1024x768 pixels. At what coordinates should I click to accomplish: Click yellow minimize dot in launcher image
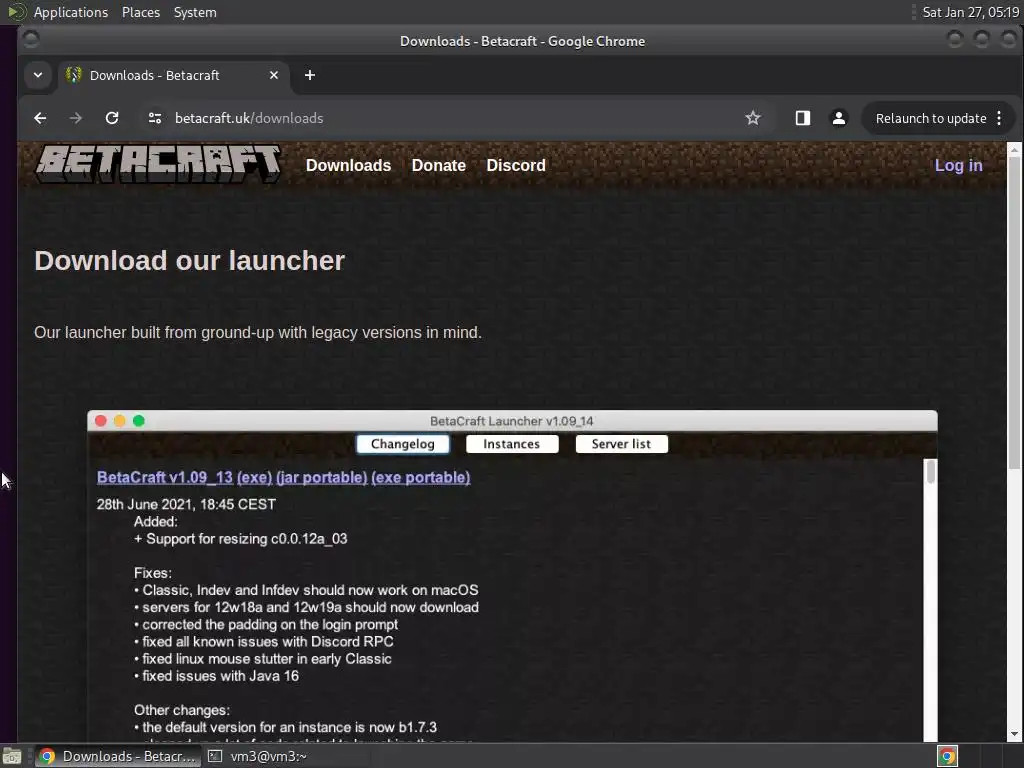click(x=120, y=421)
